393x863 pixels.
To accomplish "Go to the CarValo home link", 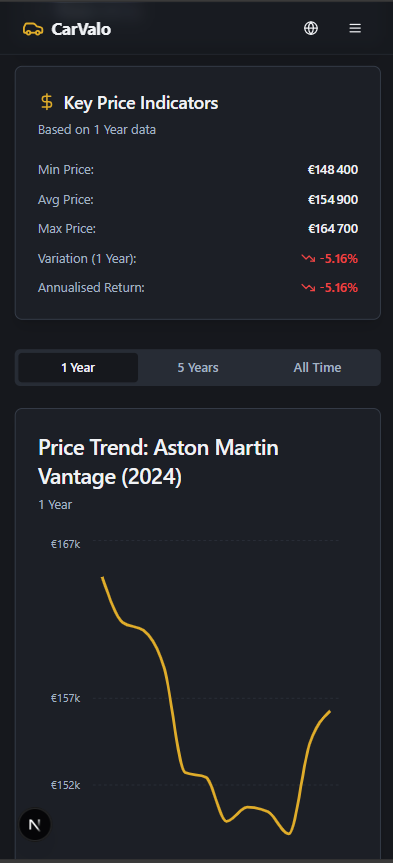I will 67,29.
